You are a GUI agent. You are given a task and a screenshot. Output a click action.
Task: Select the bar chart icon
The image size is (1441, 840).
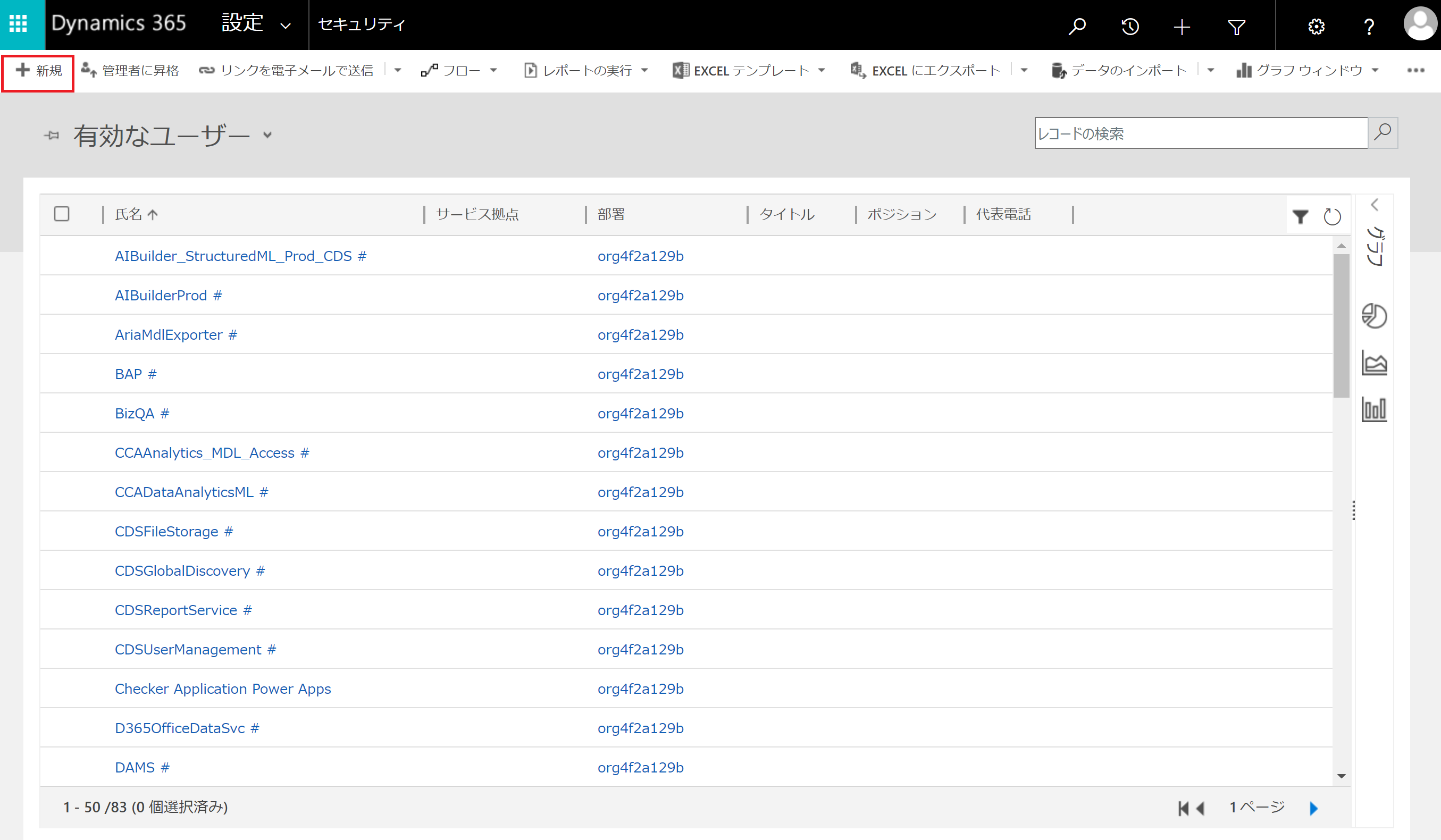pyautogui.click(x=1374, y=409)
